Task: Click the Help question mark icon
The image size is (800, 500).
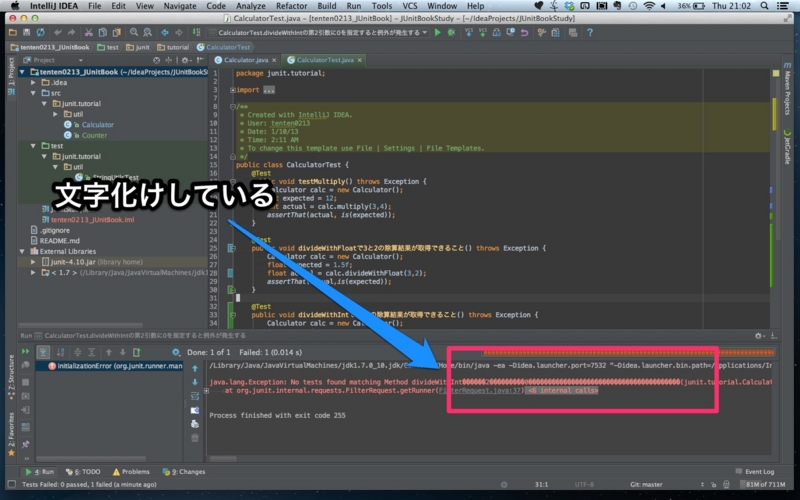Action: click(590, 33)
